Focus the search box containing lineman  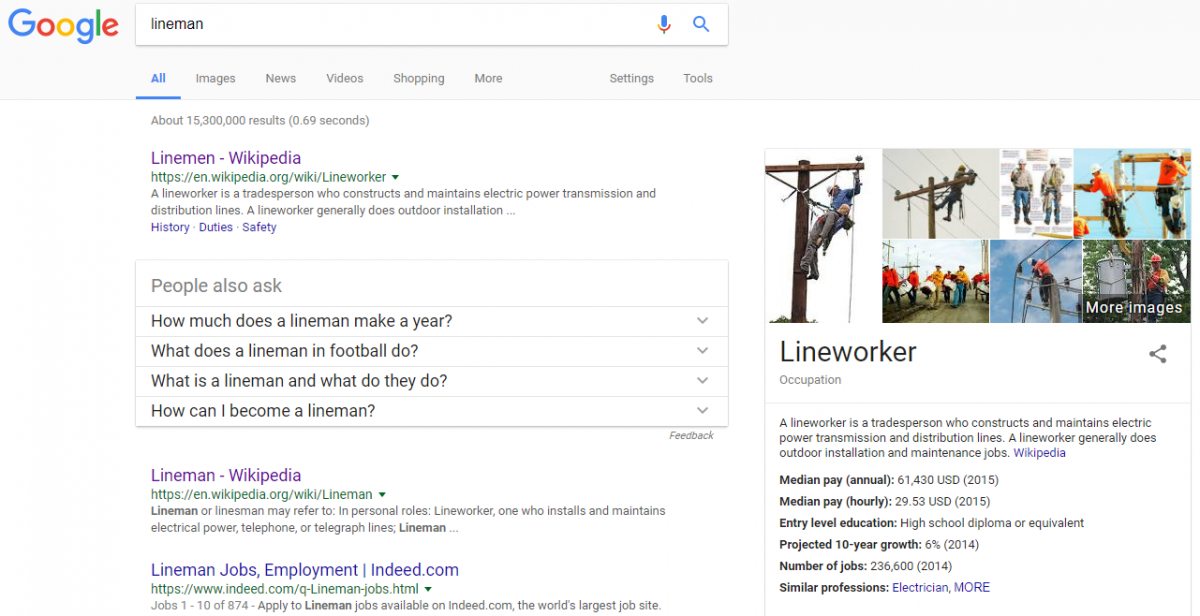click(x=431, y=24)
